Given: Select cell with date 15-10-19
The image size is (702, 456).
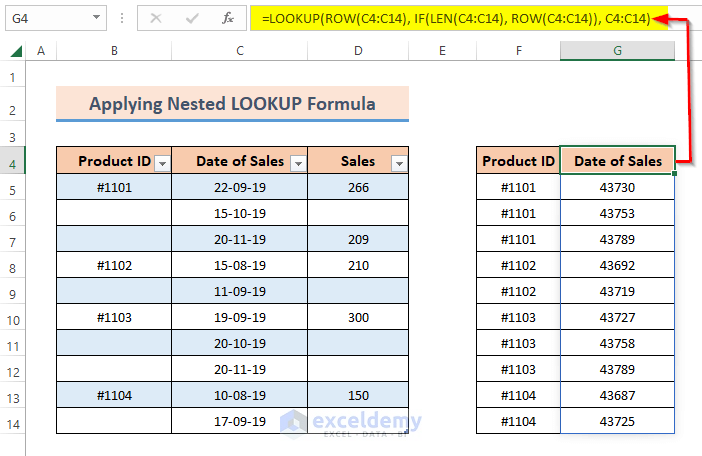Looking at the screenshot, I should 240,213.
